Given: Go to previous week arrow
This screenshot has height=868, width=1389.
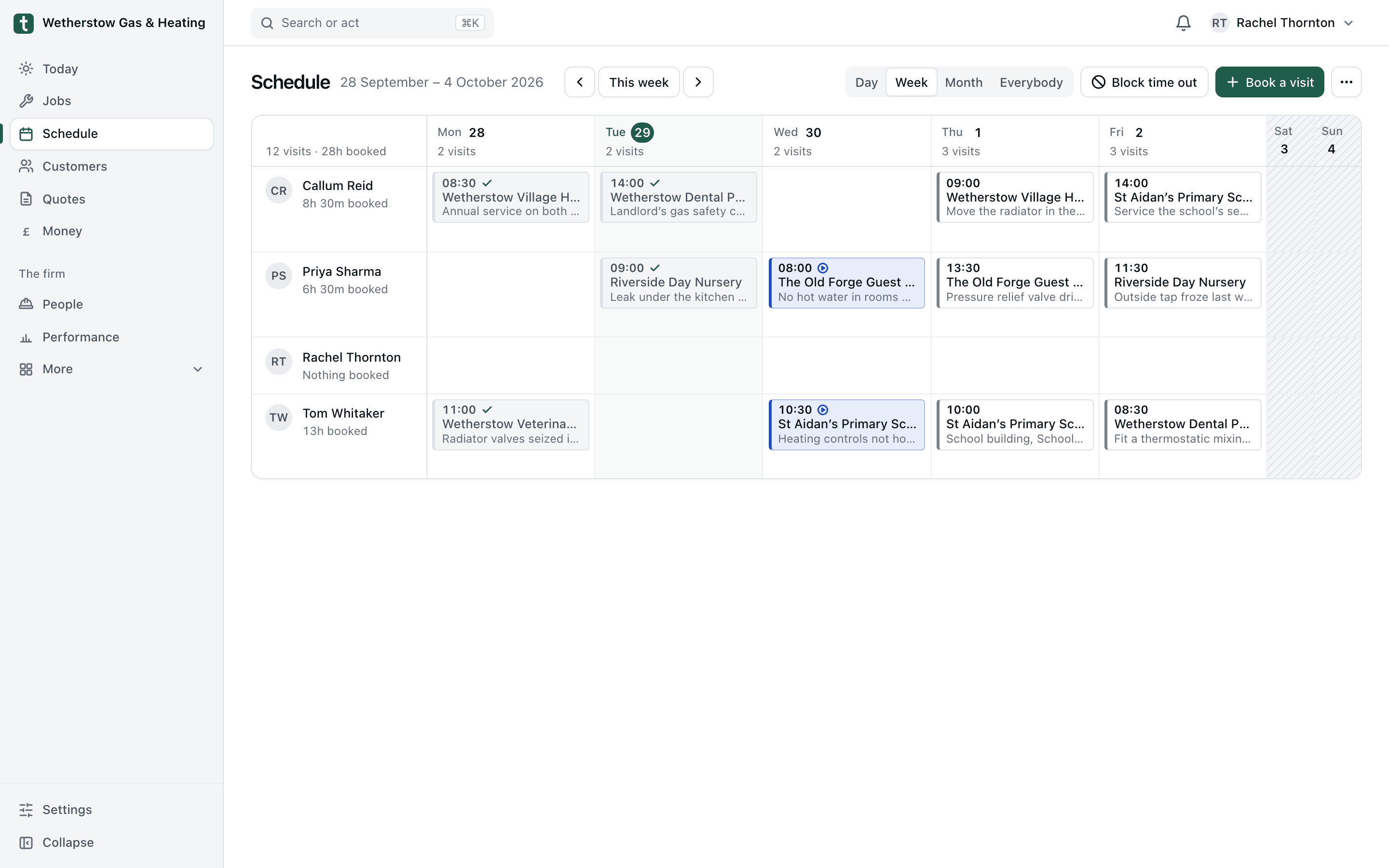Looking at the screenshot, I should point(579,82).
